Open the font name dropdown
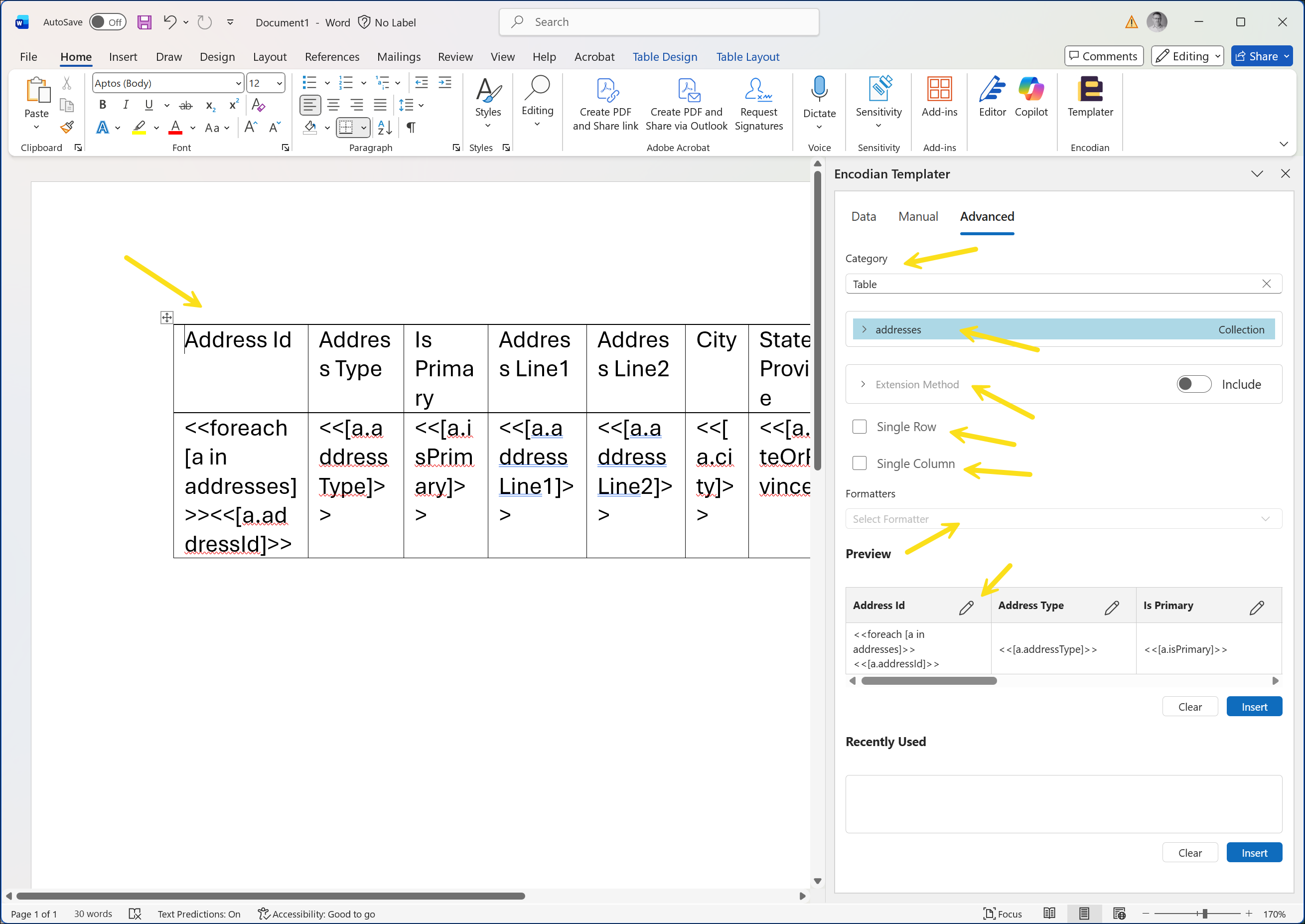The height and width of the screenshot is (924, 1305). 238,83
